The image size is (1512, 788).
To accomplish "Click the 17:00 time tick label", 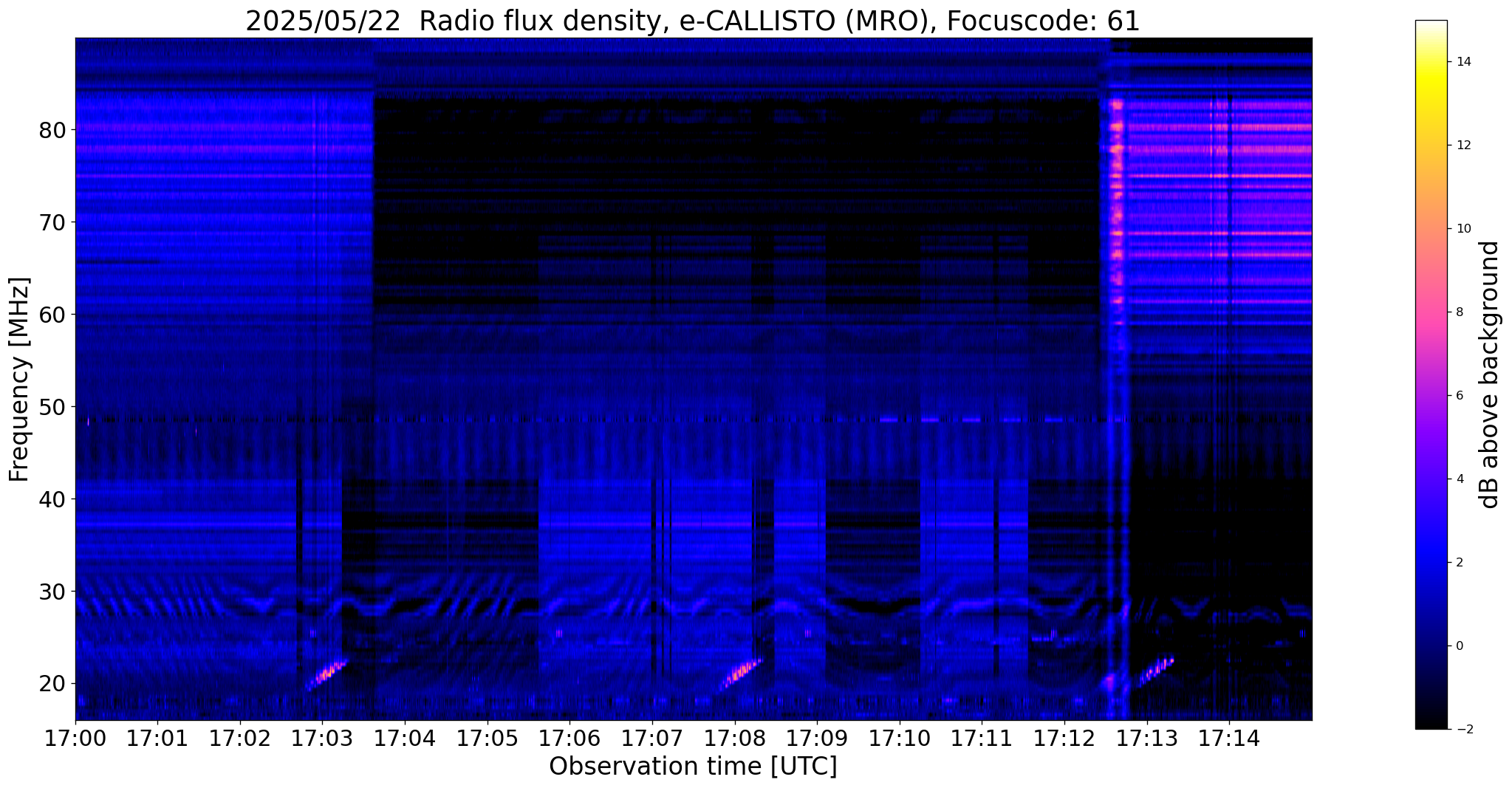I will point(75,739).
